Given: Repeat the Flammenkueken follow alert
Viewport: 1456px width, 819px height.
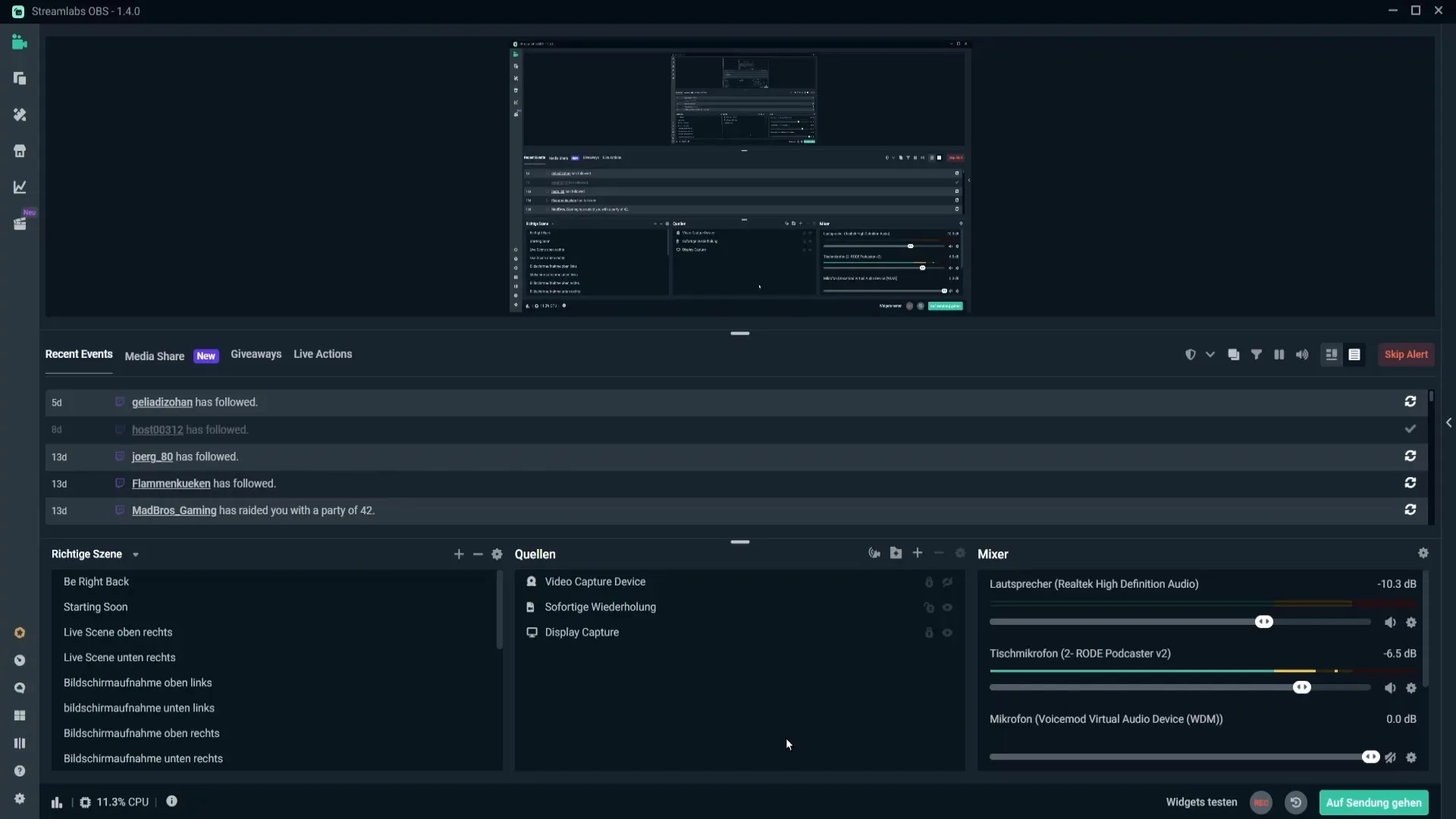Looking at the screenshot, I should click(x=1410, y=483).
